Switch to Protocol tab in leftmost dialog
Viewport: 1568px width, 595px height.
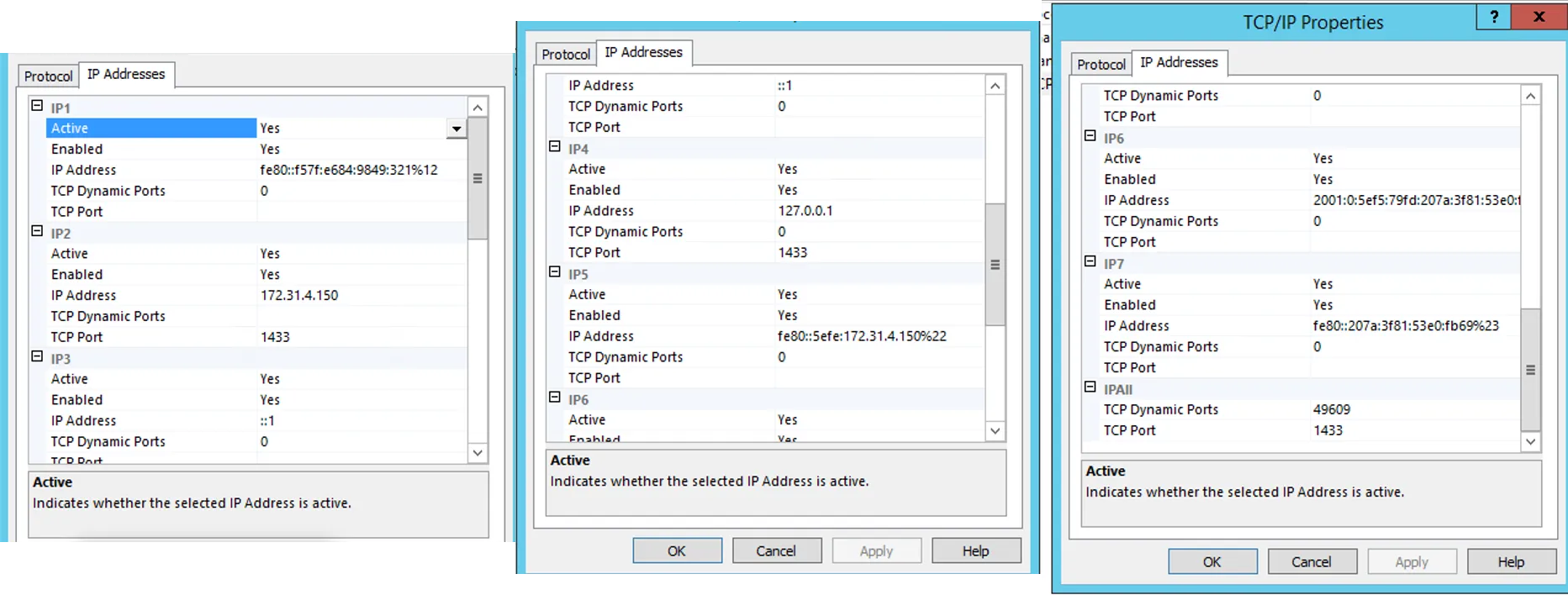click(x=48, y=76)
